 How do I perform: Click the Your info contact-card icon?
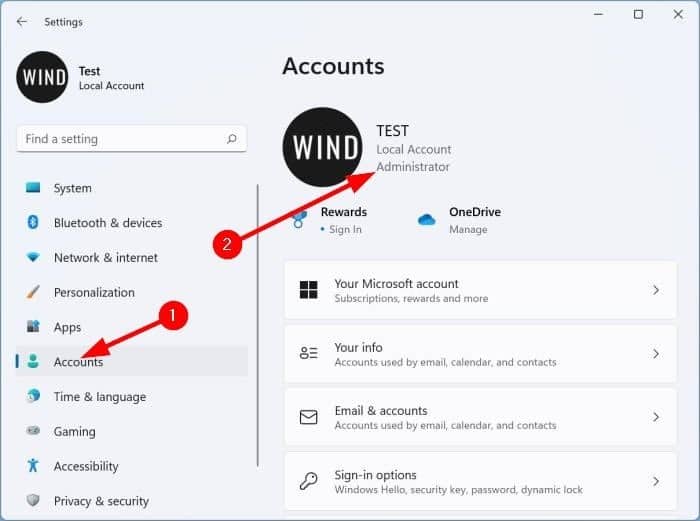(308, 353)
